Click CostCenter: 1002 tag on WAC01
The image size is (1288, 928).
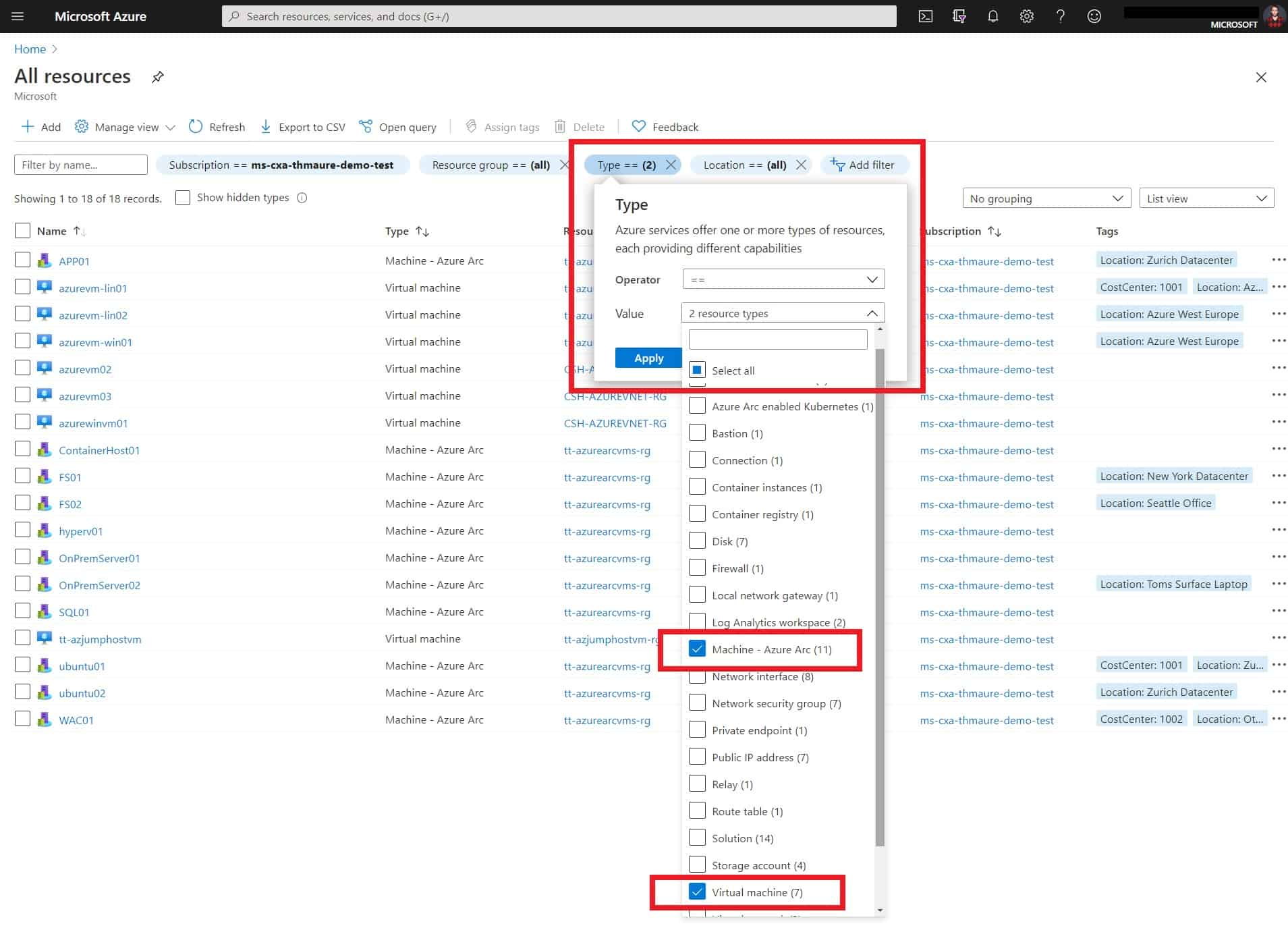[1141, 719]
